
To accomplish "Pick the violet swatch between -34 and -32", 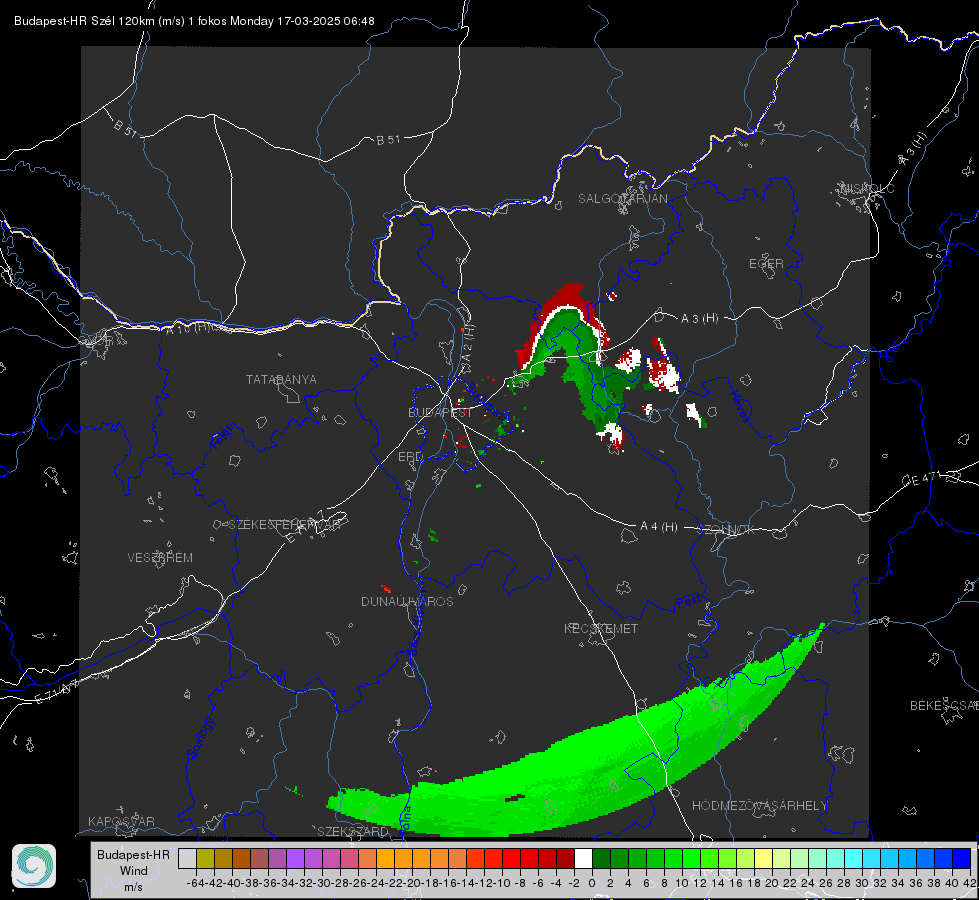I will pos(295,858).
